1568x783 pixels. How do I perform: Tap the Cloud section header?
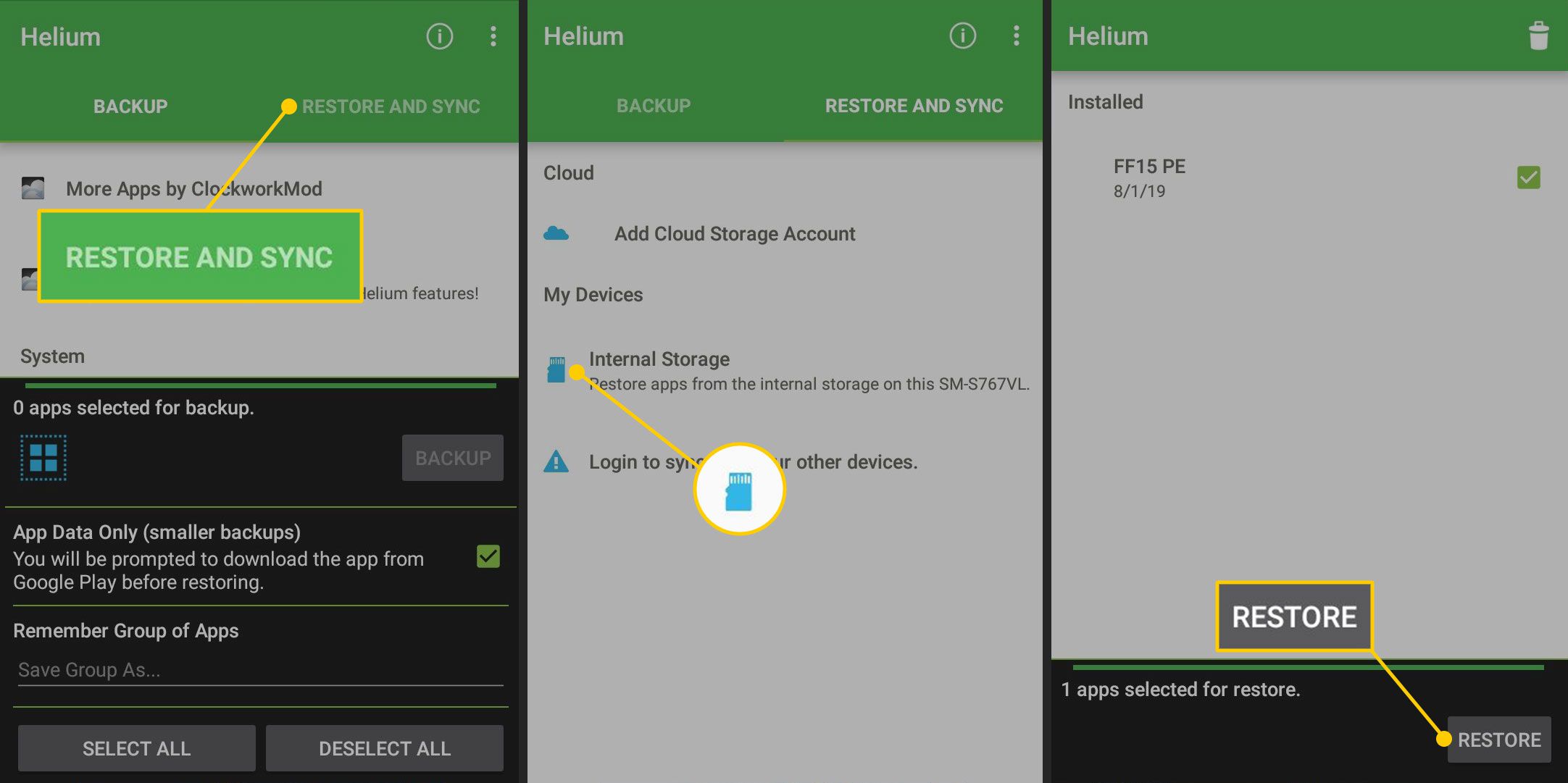(568, 172)
